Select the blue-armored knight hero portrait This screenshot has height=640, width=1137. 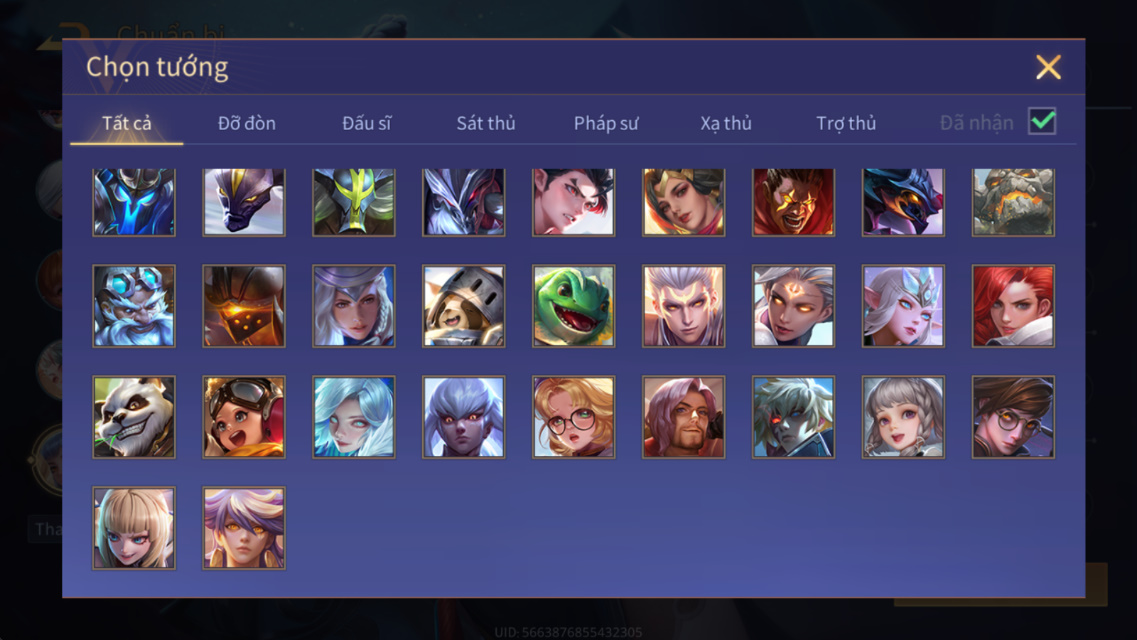[134, 202]
